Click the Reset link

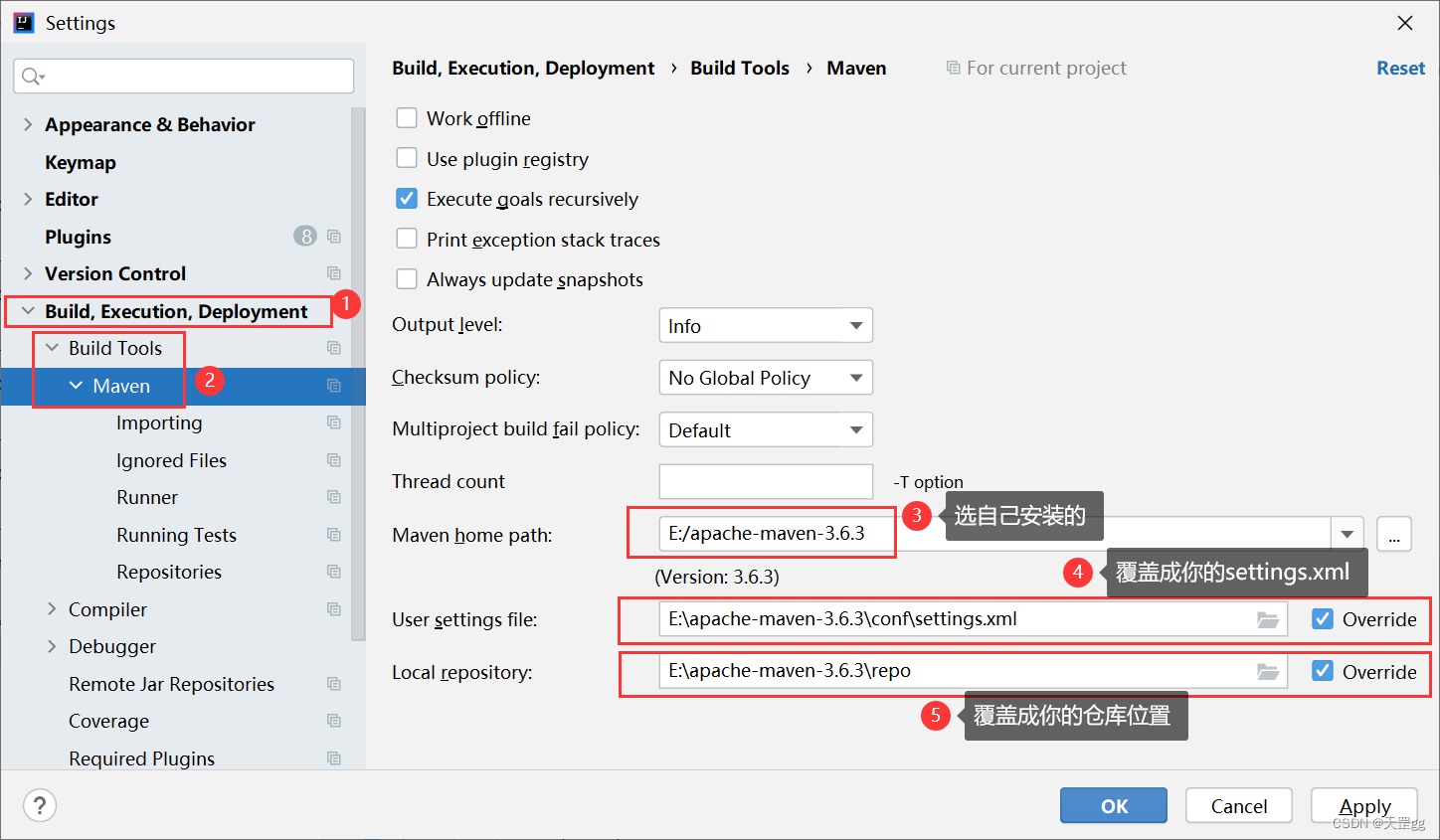tap(1400, 68)
